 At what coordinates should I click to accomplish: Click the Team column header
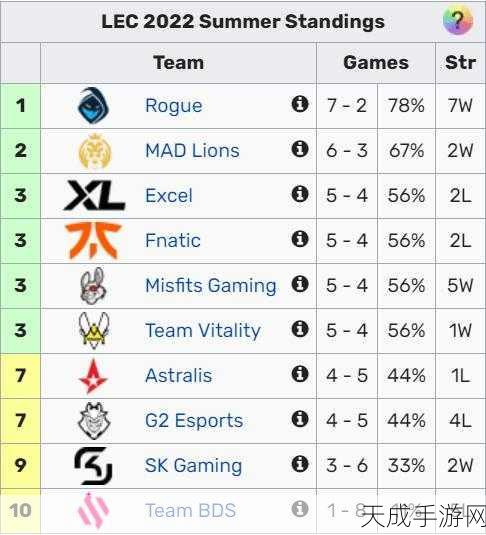[178, 63]
